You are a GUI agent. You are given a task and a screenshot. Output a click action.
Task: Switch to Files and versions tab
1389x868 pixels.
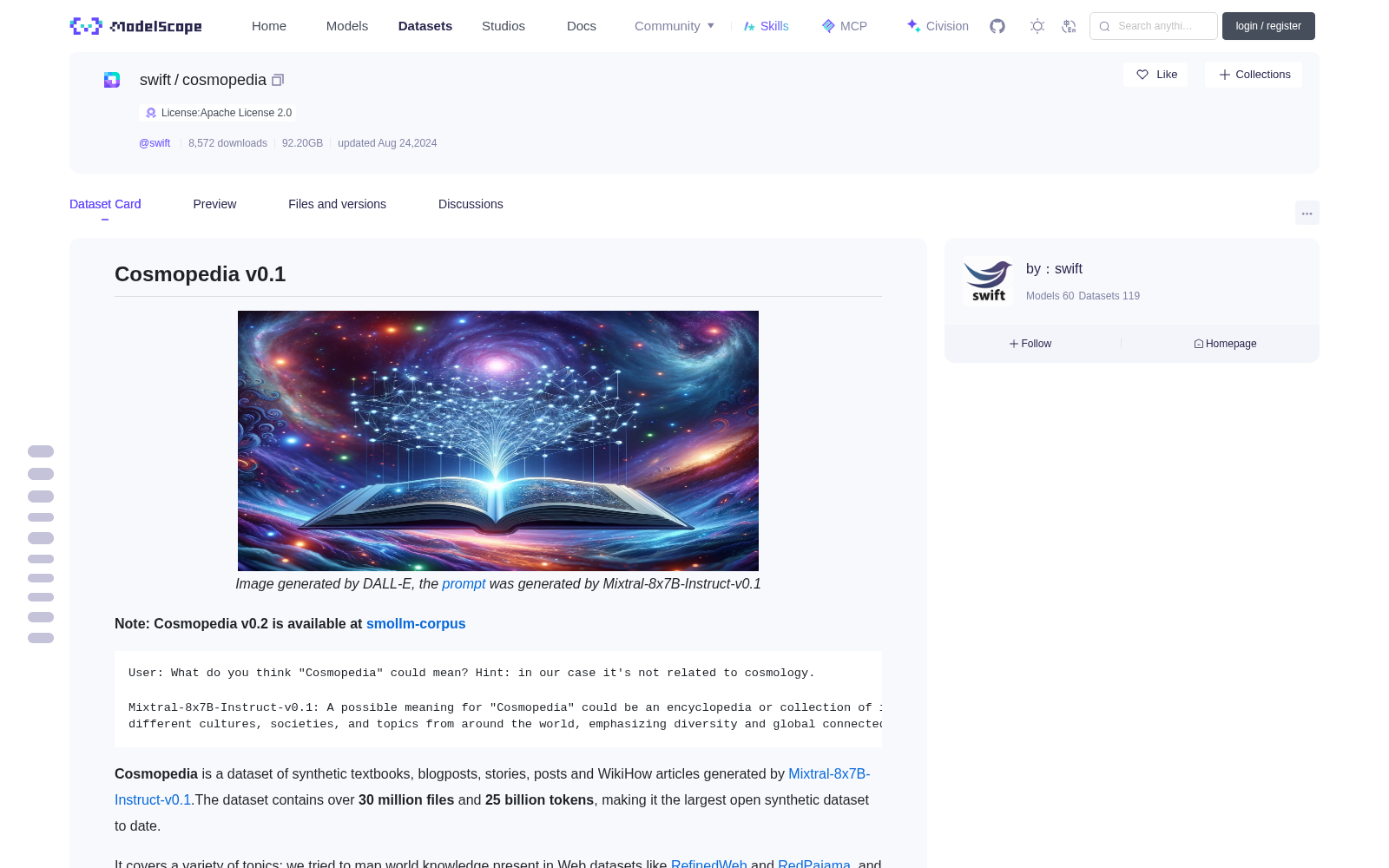337,204
